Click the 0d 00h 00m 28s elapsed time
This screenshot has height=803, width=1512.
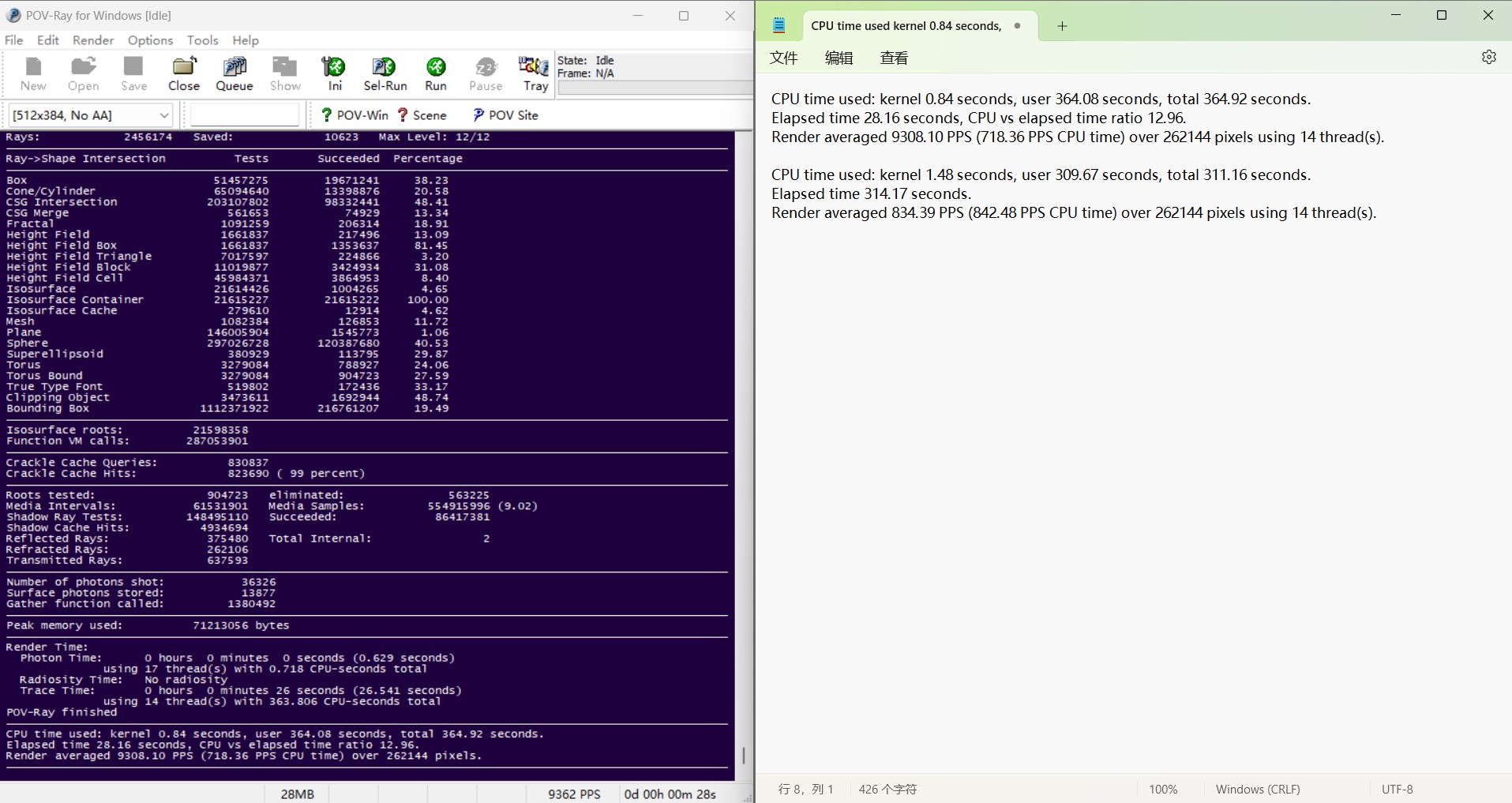pyautogui.click(x=670, y=794)
